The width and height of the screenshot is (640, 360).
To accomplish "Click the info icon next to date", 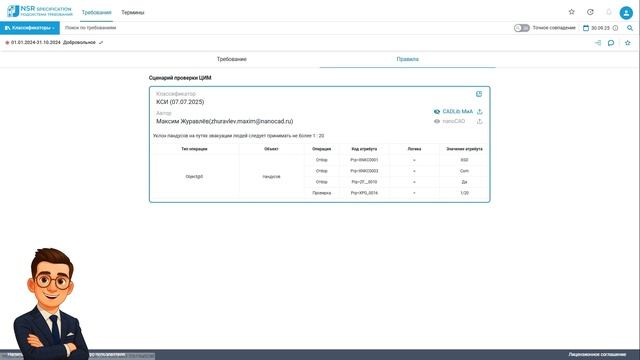I will point(615,28).
